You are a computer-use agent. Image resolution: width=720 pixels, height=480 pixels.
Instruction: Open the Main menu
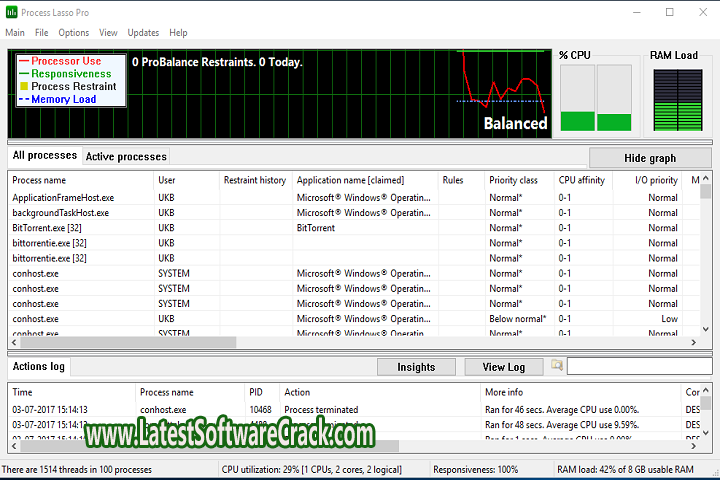point(15,33)
